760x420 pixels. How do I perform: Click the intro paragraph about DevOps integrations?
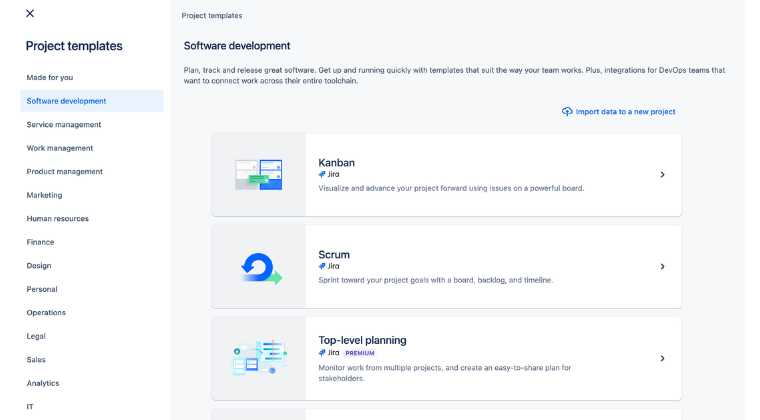(454, 76)
